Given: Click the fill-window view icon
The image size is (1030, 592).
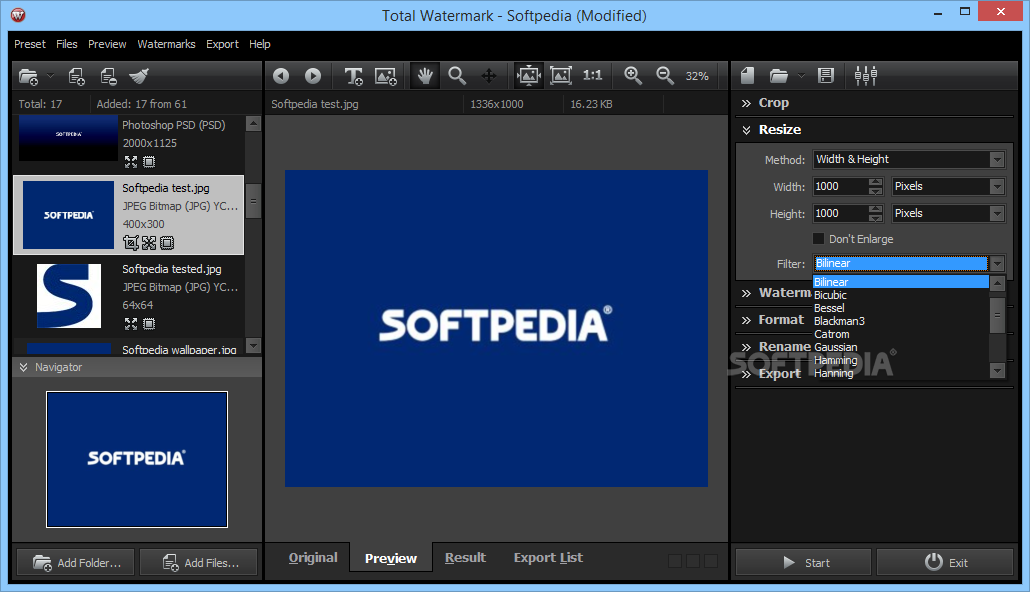Looking at the screenshot, I should coord(561,76).
